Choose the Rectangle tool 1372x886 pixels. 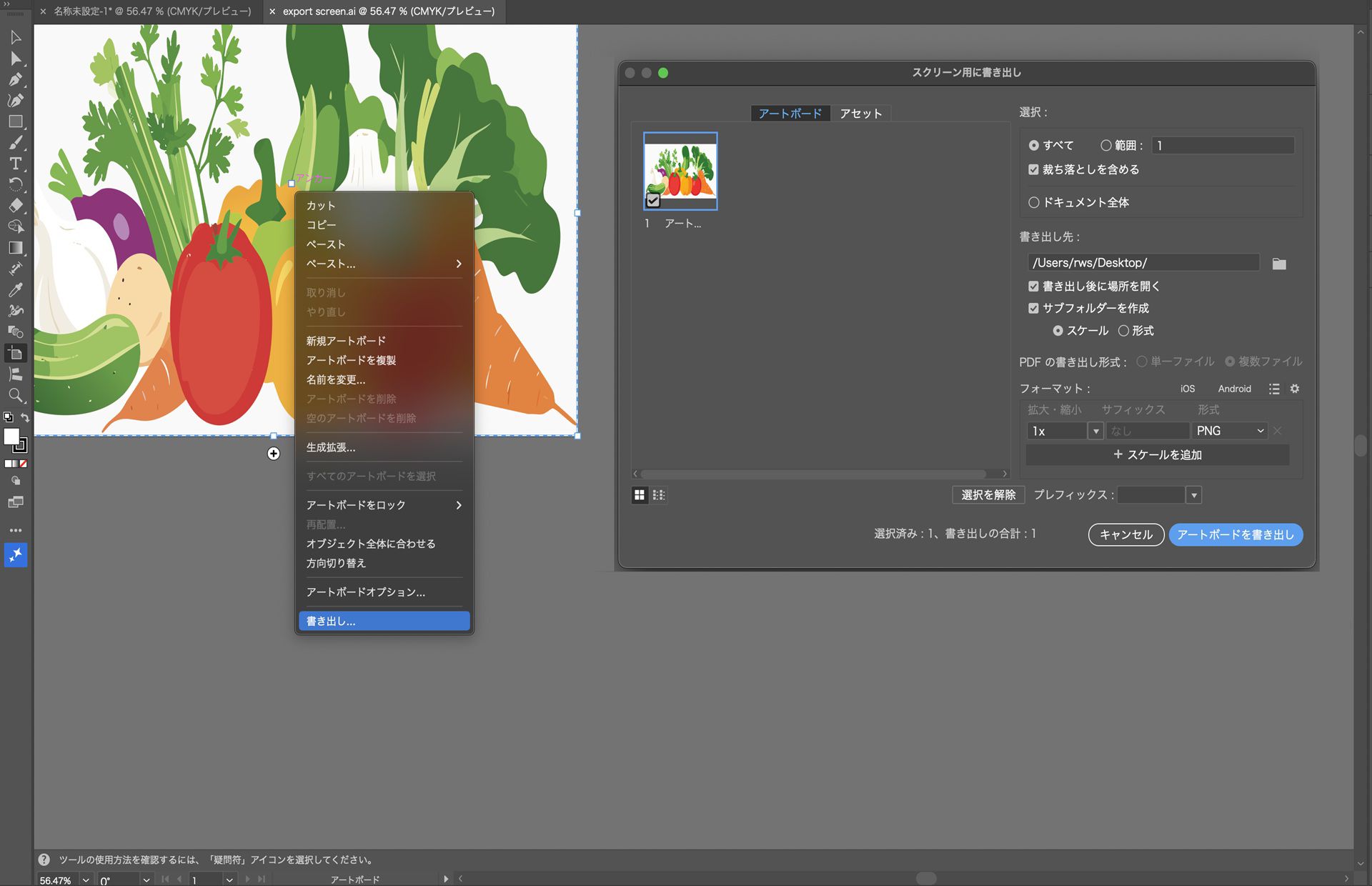(x=16, y=121)
